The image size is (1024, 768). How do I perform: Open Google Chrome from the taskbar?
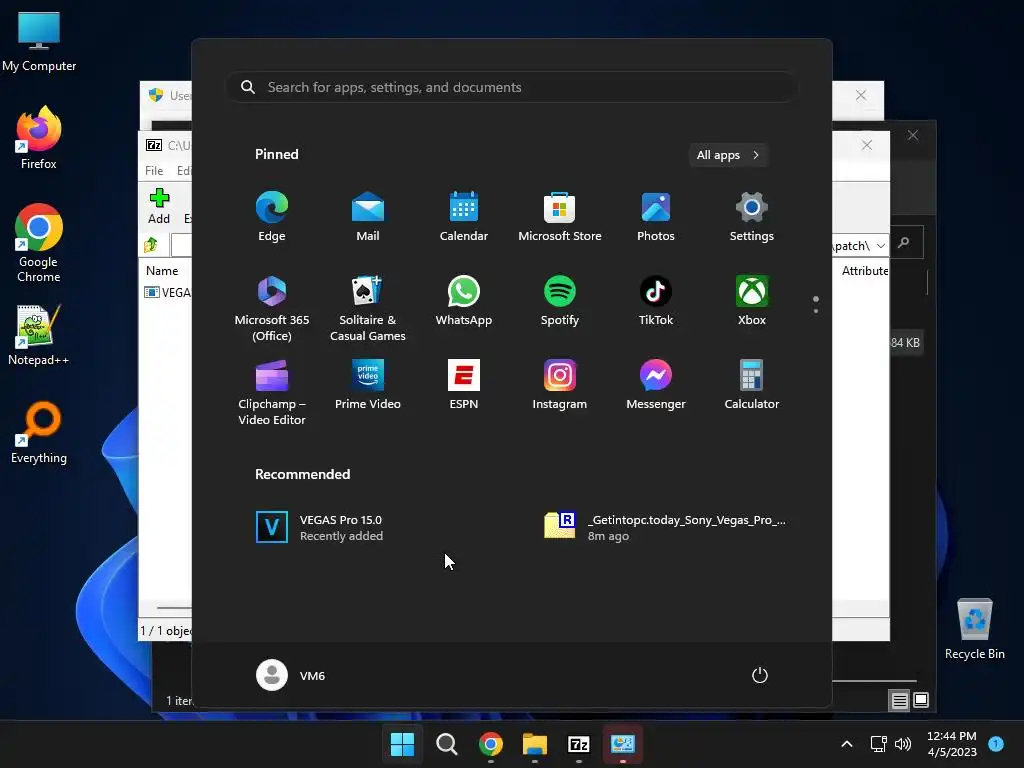click(490, 744)
